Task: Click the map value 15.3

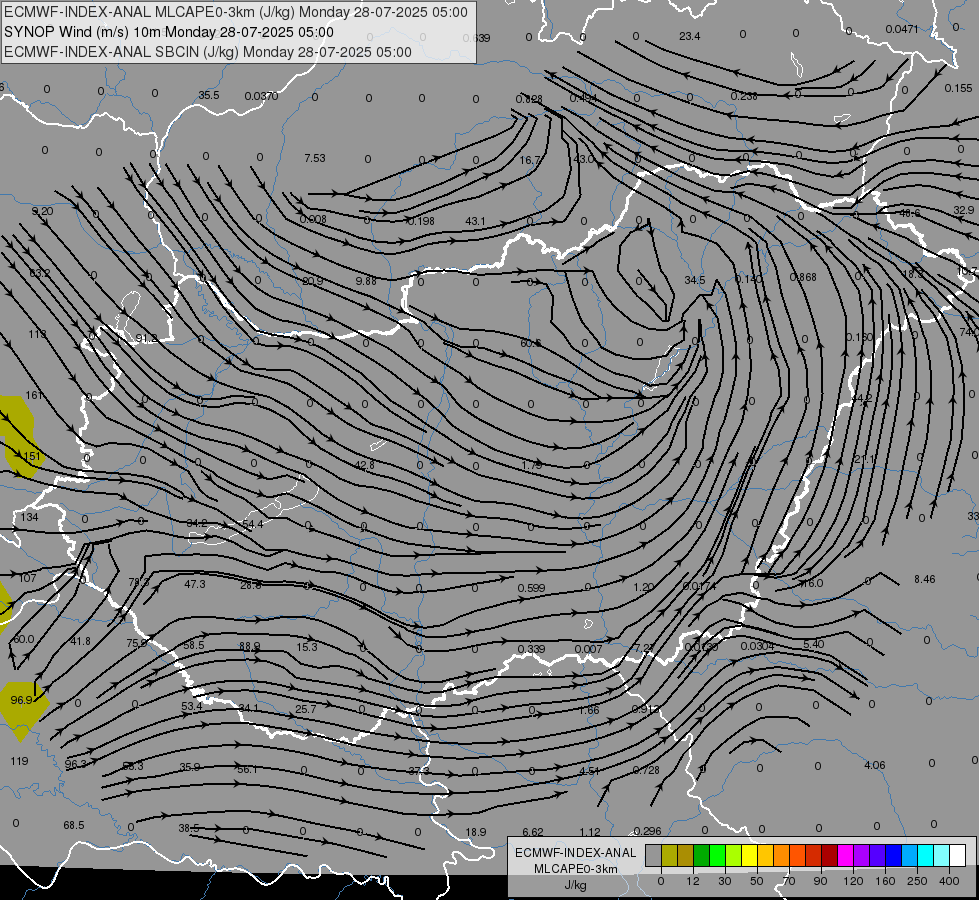Action: point(307,647)
